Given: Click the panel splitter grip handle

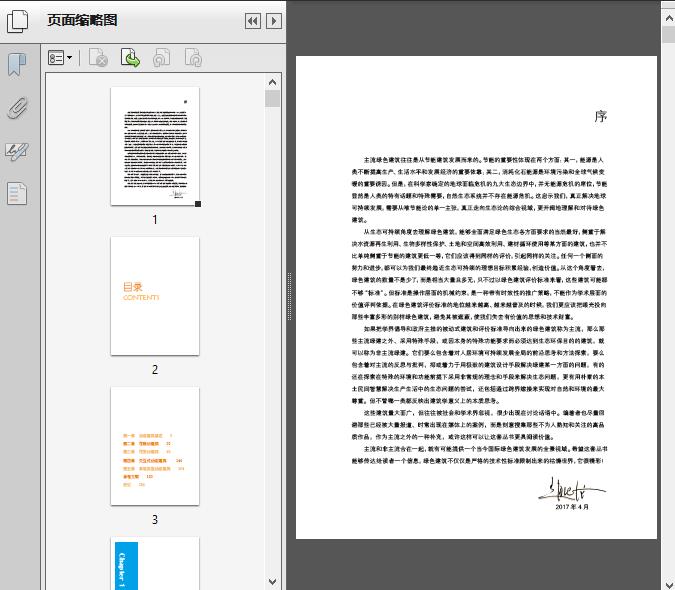Looking at the screenshot, I should click(x=290, y=296).
